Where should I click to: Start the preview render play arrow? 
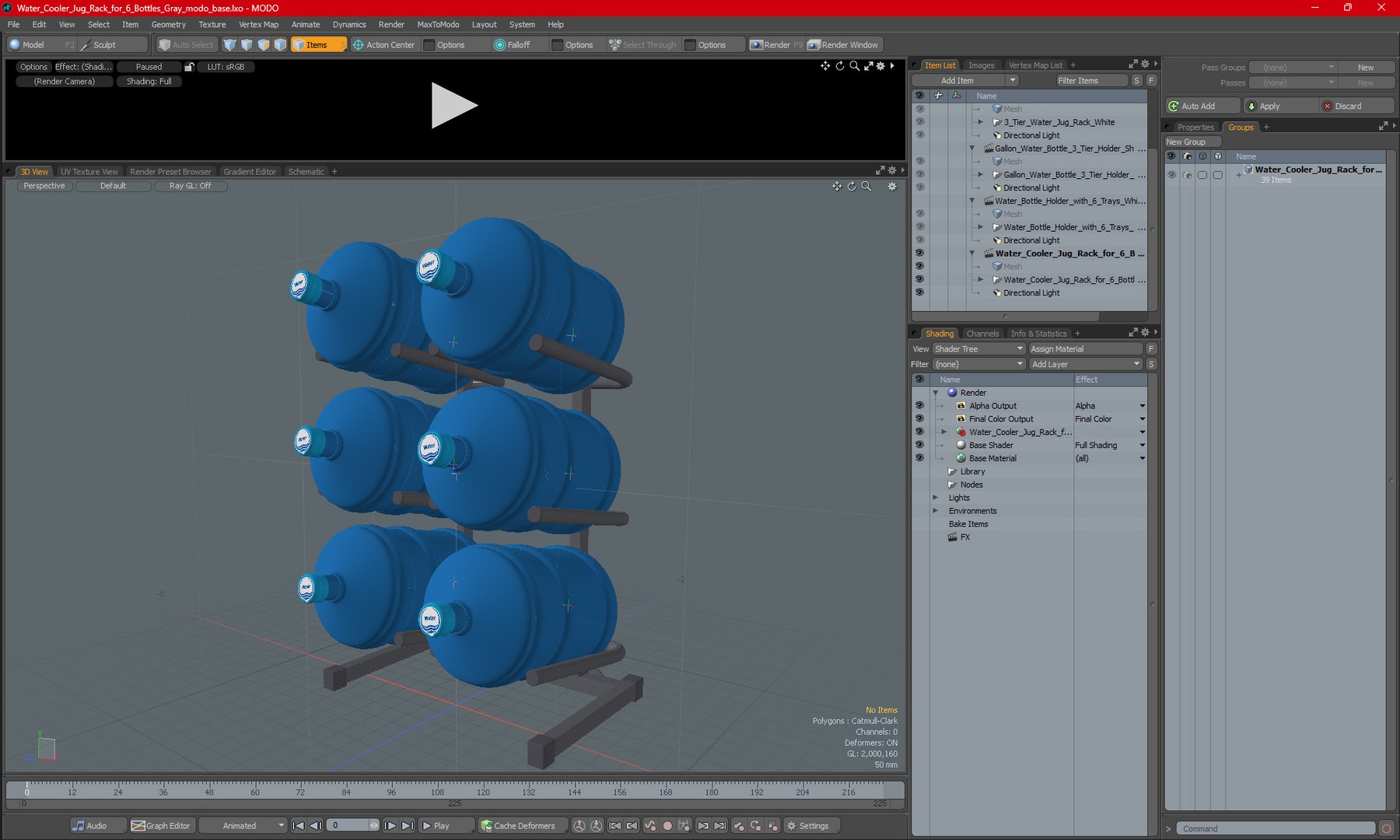454,105
